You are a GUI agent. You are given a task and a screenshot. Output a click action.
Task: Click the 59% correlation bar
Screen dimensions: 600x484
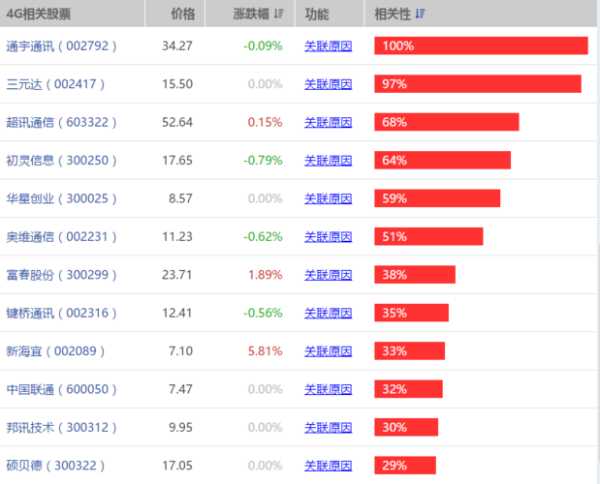[x=437, y=198]
